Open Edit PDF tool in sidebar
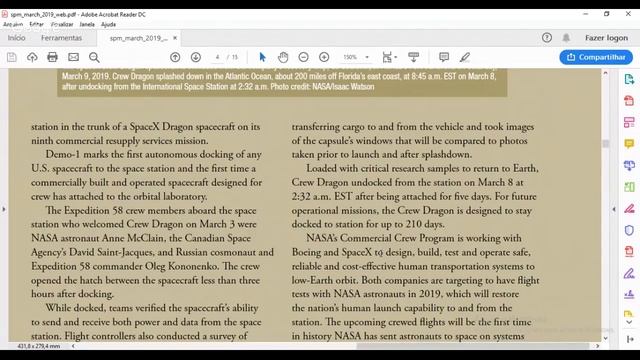 tap(629, 122)
